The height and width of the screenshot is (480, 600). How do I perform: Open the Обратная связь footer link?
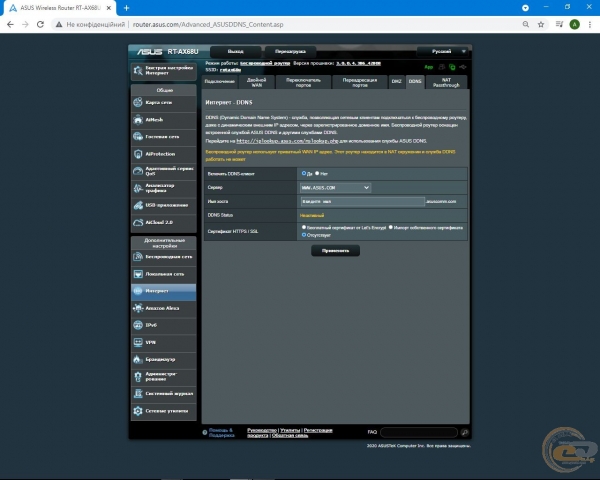(290, 436)
